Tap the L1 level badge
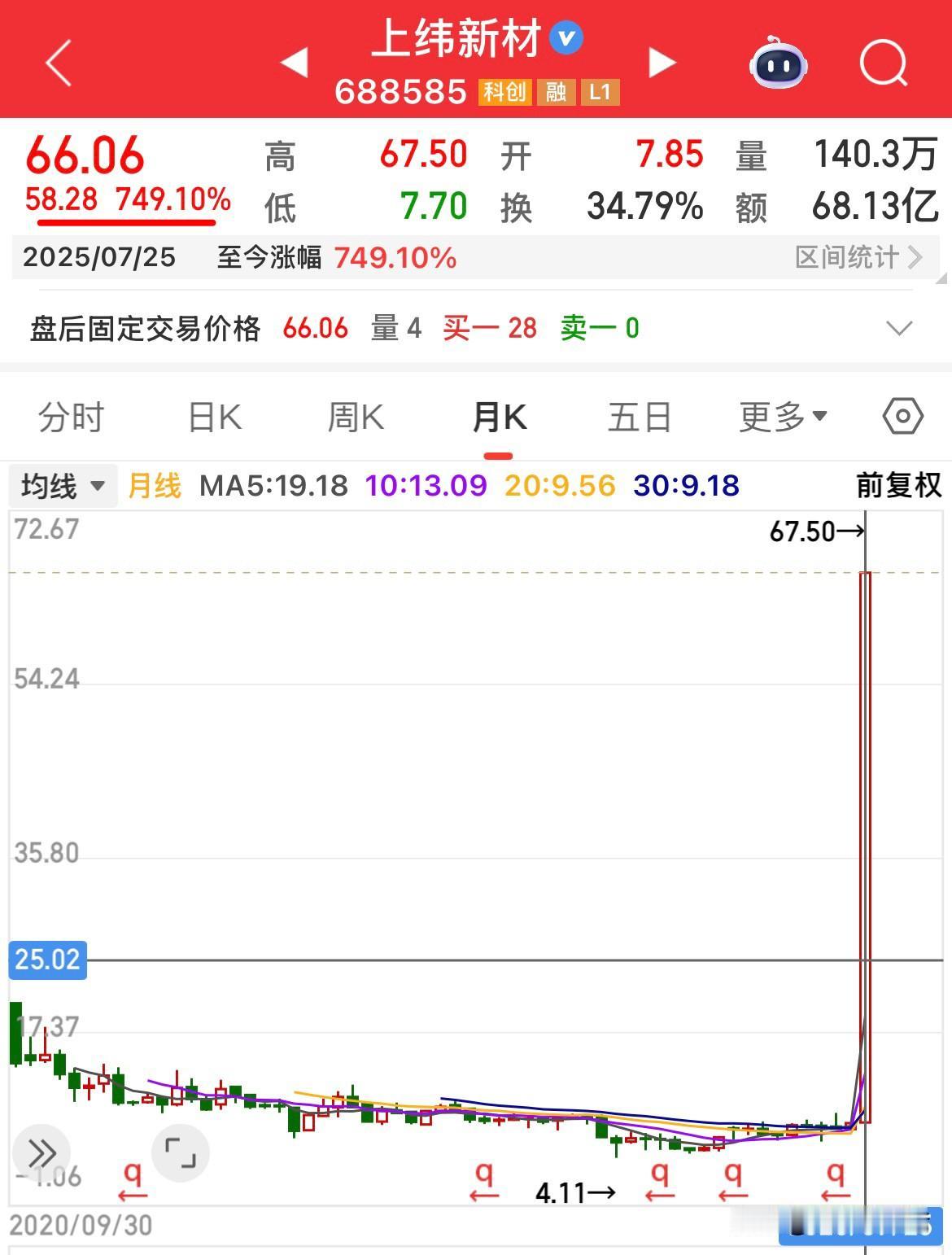This screenshot has width=952, height=1255. (x=600, y=92)
